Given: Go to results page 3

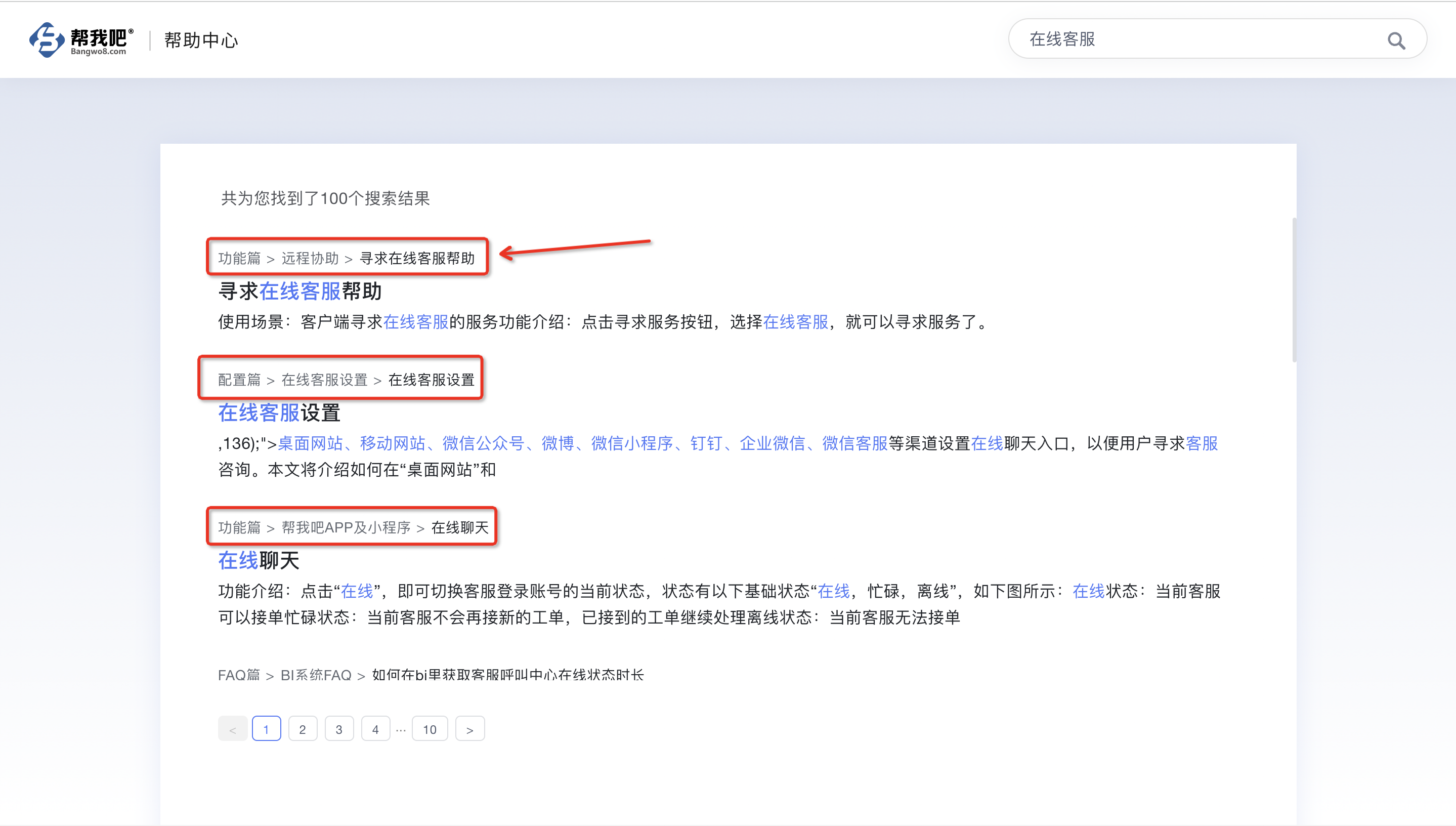Looking at the screenshot, I should (339, 729).
